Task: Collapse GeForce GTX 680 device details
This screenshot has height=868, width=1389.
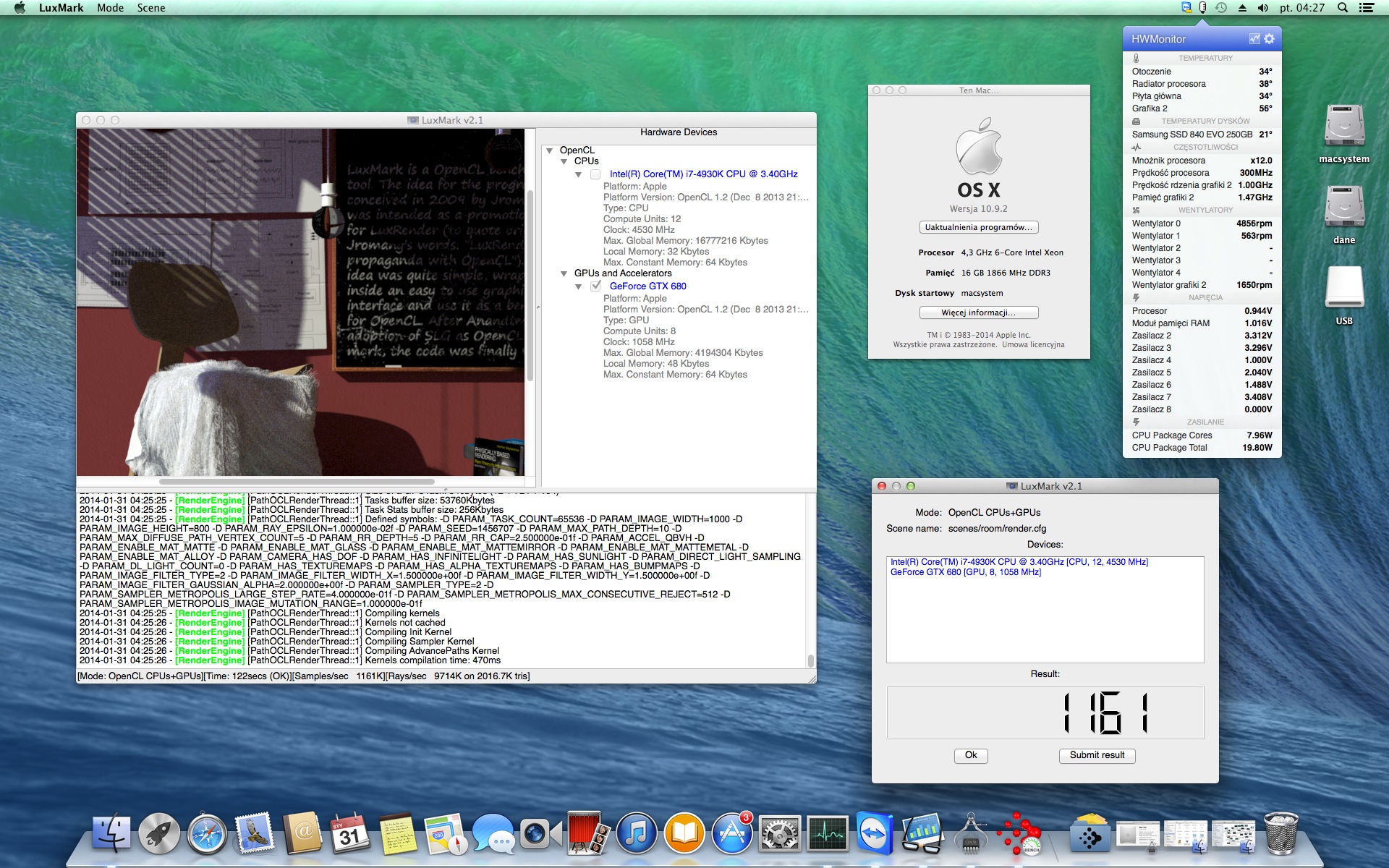Action: click(579, 286)
